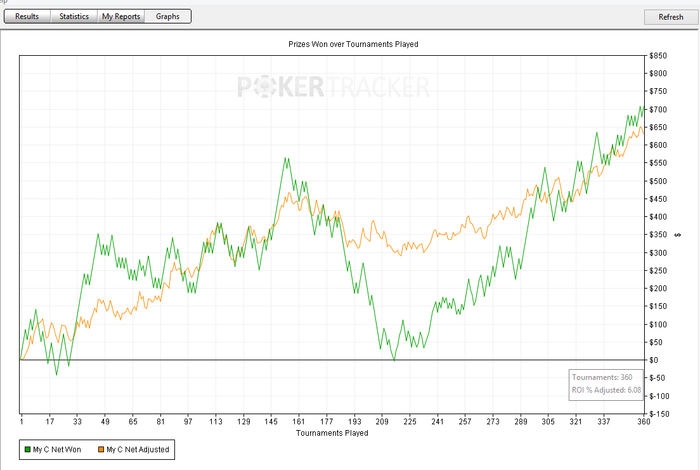
Task: Click the 193 x-axis tick label
Action: point(354,421)
